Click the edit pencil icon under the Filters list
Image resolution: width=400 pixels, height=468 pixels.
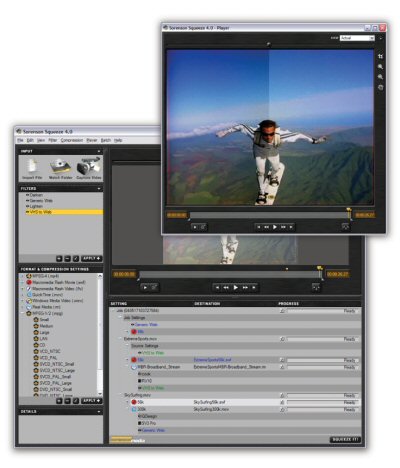coord(76,258)
